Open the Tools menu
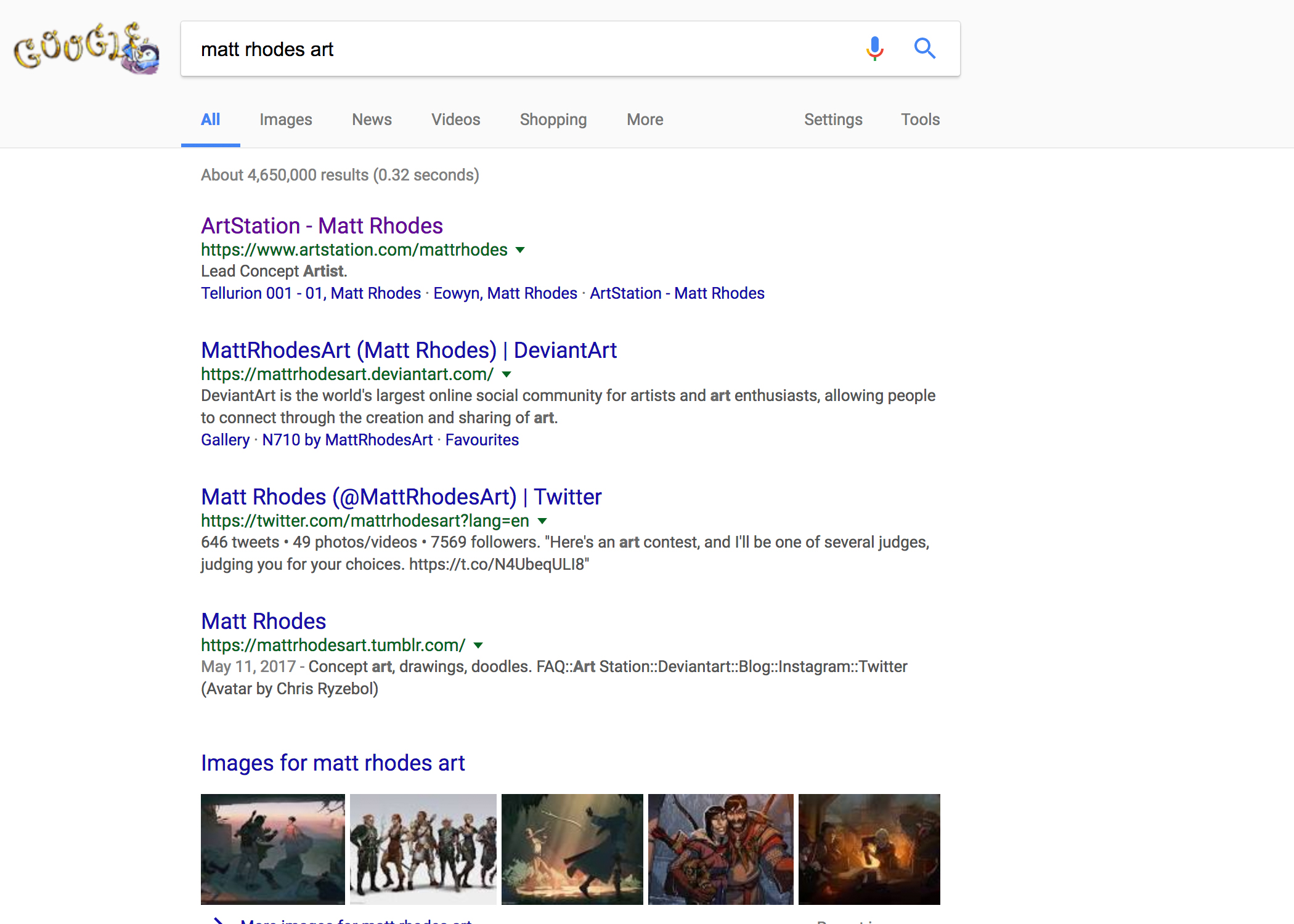1294x924 pixels. 920,120
